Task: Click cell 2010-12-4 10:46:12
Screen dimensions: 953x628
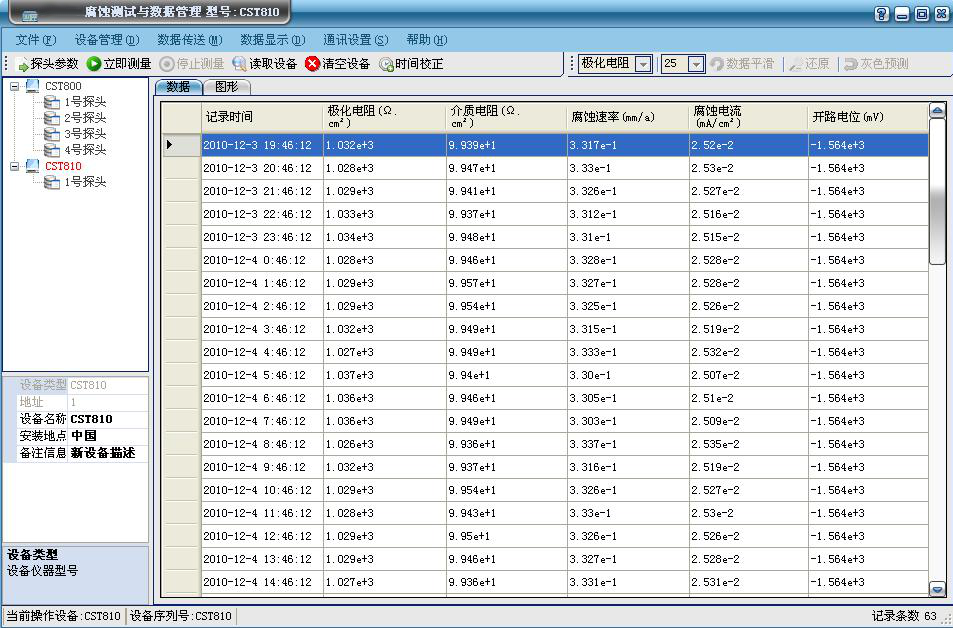Action: coord(262,491)
